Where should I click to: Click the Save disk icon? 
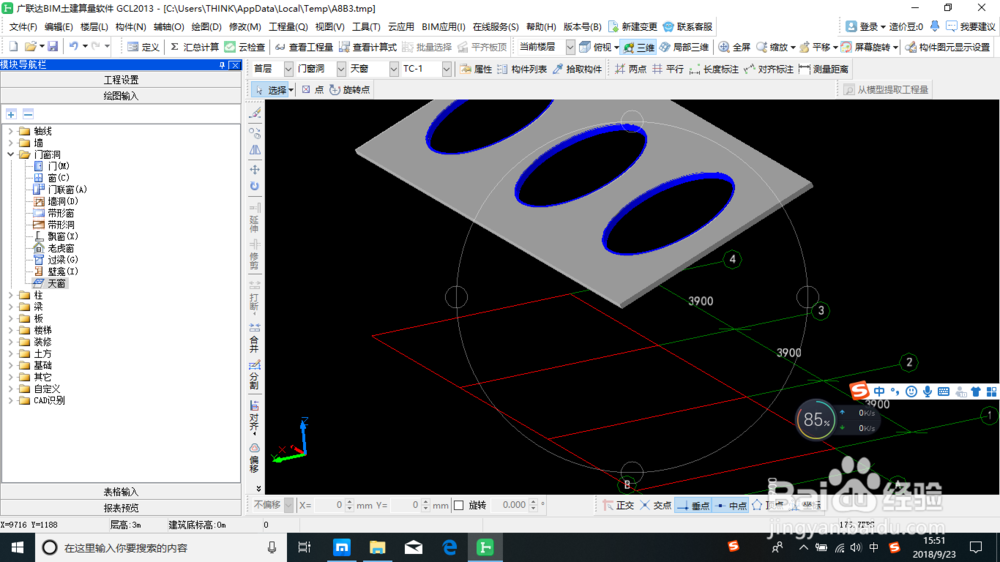[53, 47]
